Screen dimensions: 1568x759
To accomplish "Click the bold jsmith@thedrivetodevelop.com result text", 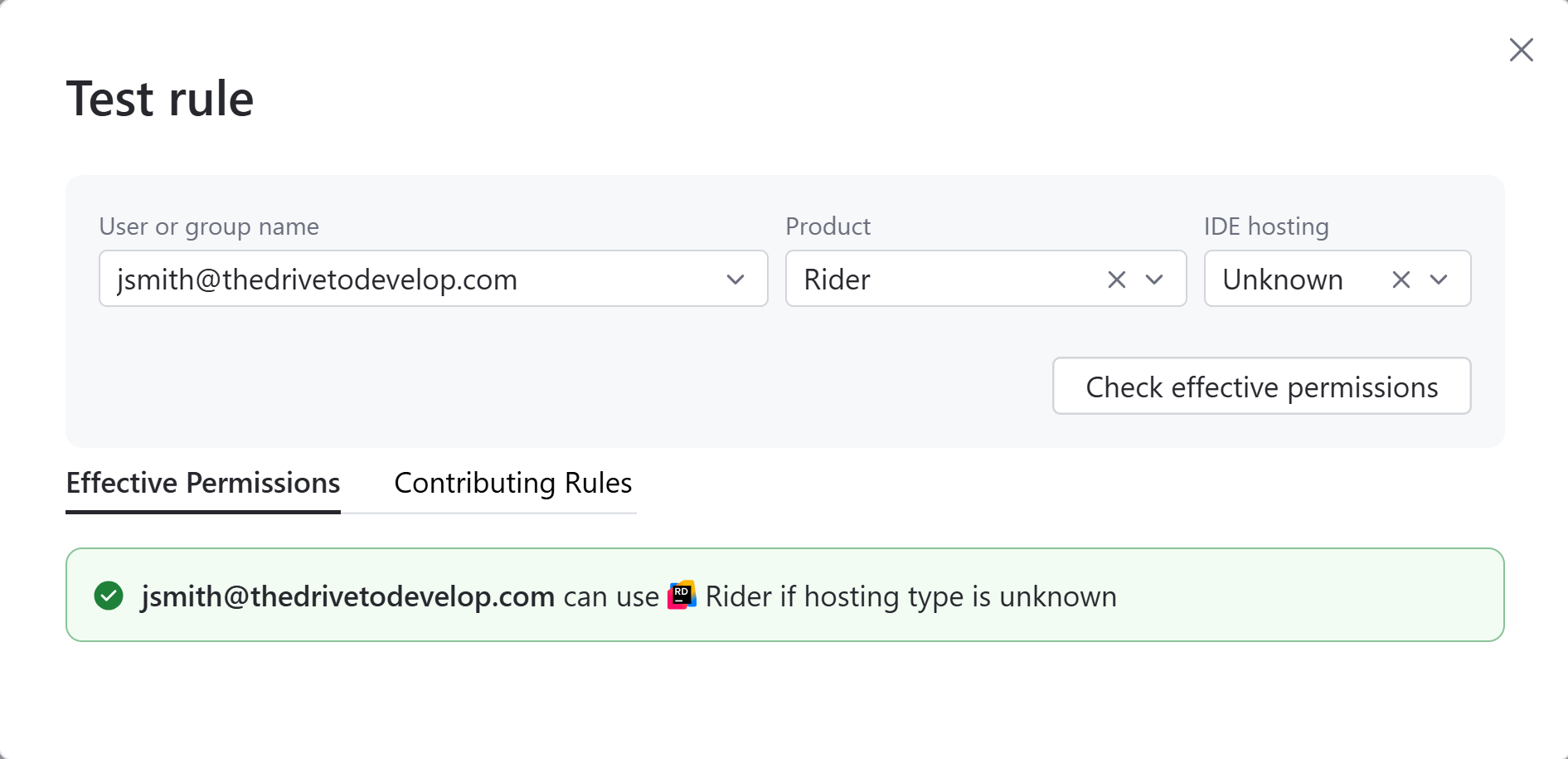I will 347,596.
